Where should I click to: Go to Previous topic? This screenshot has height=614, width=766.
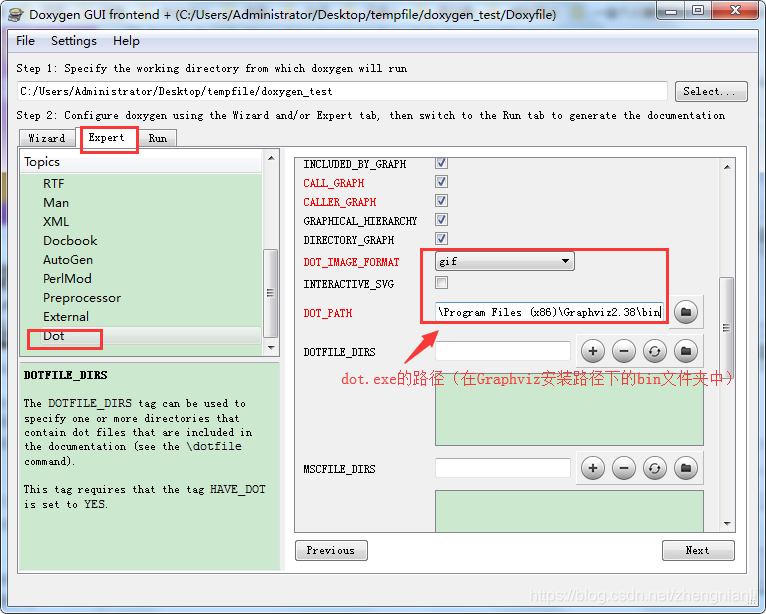coord(331,550)
